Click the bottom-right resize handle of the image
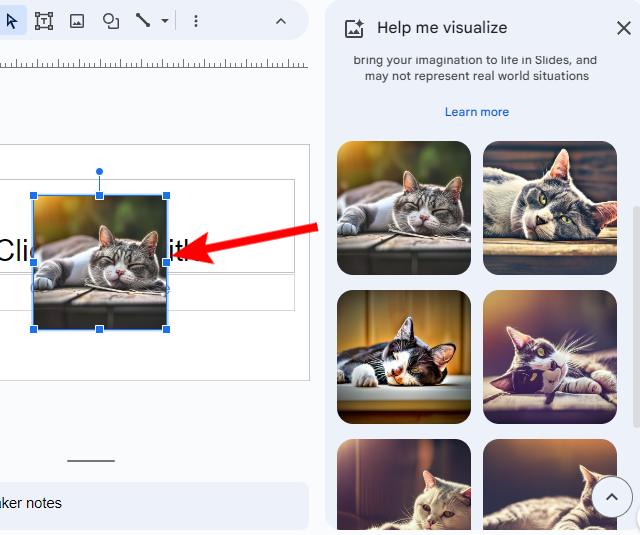Viewport: 640px width, 535px height. [166, 329]
